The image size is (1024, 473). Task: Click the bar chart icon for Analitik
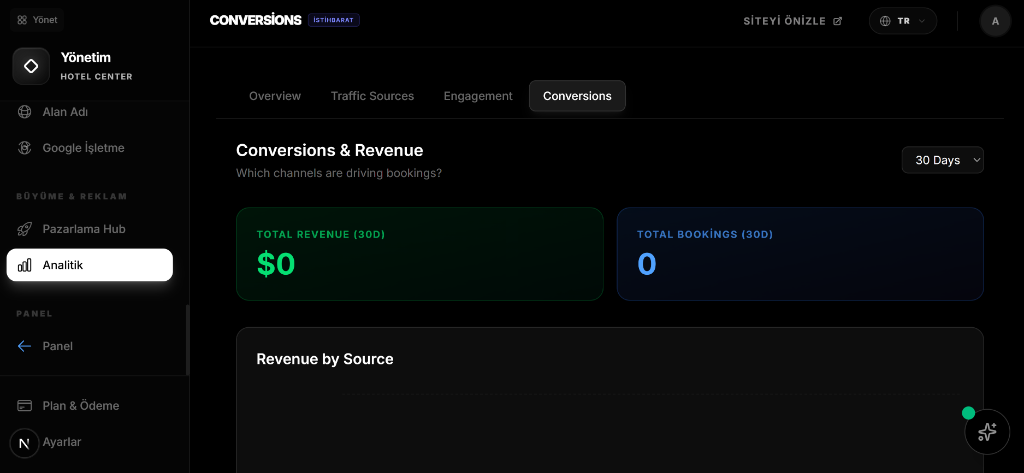25,265
